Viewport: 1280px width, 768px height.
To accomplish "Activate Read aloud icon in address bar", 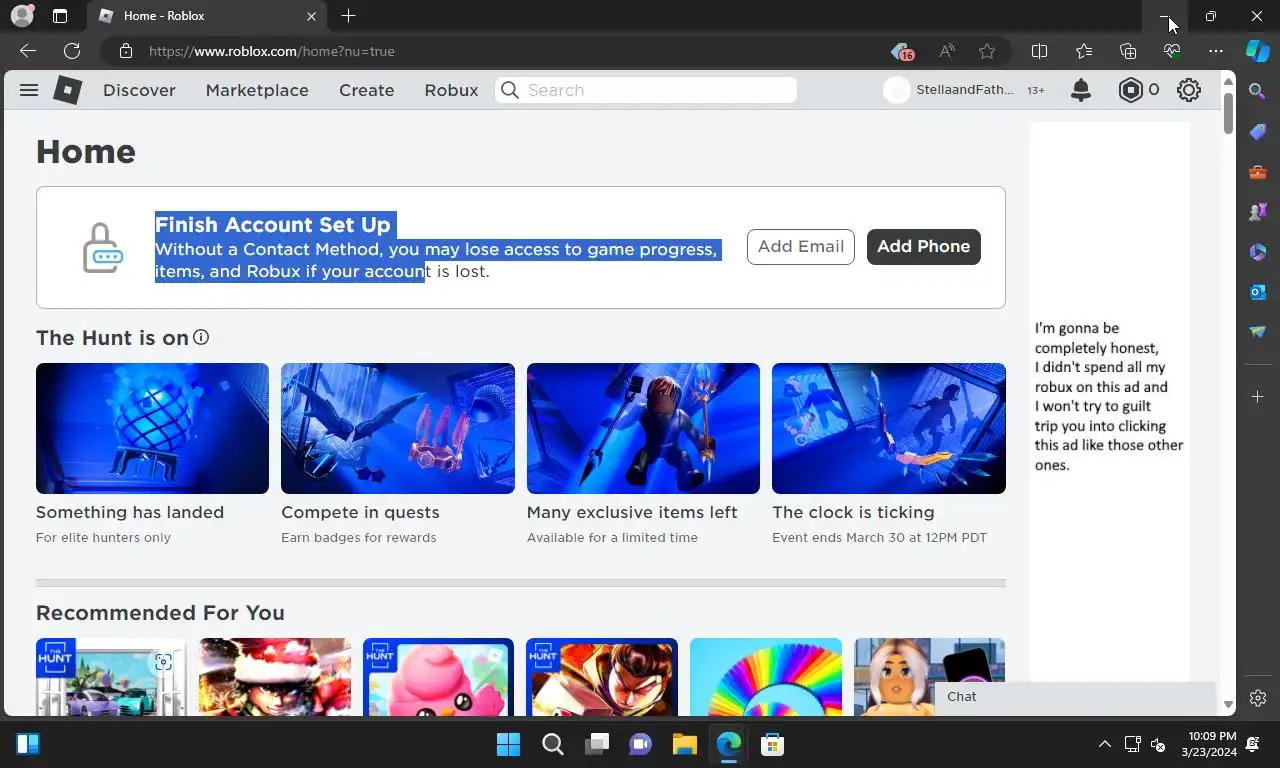I will pos(946,51).
